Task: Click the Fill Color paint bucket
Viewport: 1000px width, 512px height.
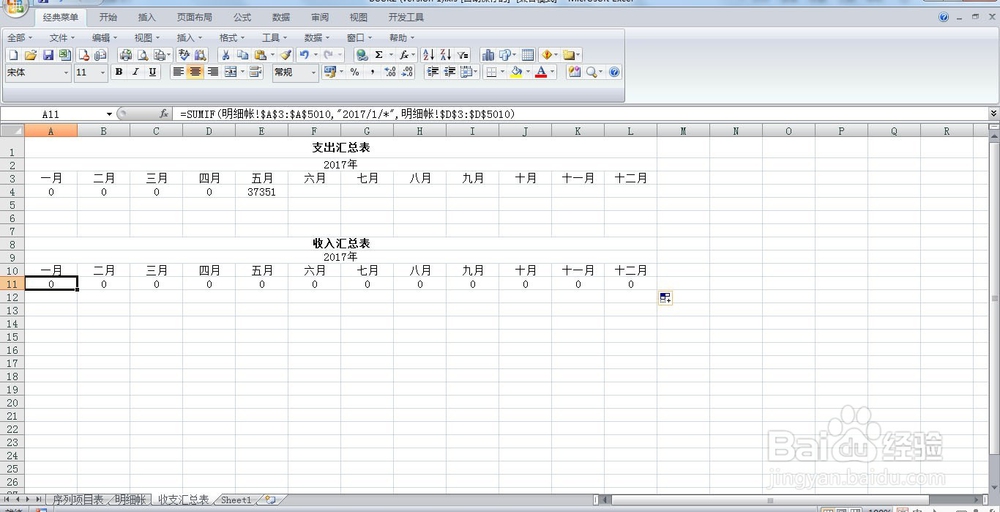Action: (516, 72)
